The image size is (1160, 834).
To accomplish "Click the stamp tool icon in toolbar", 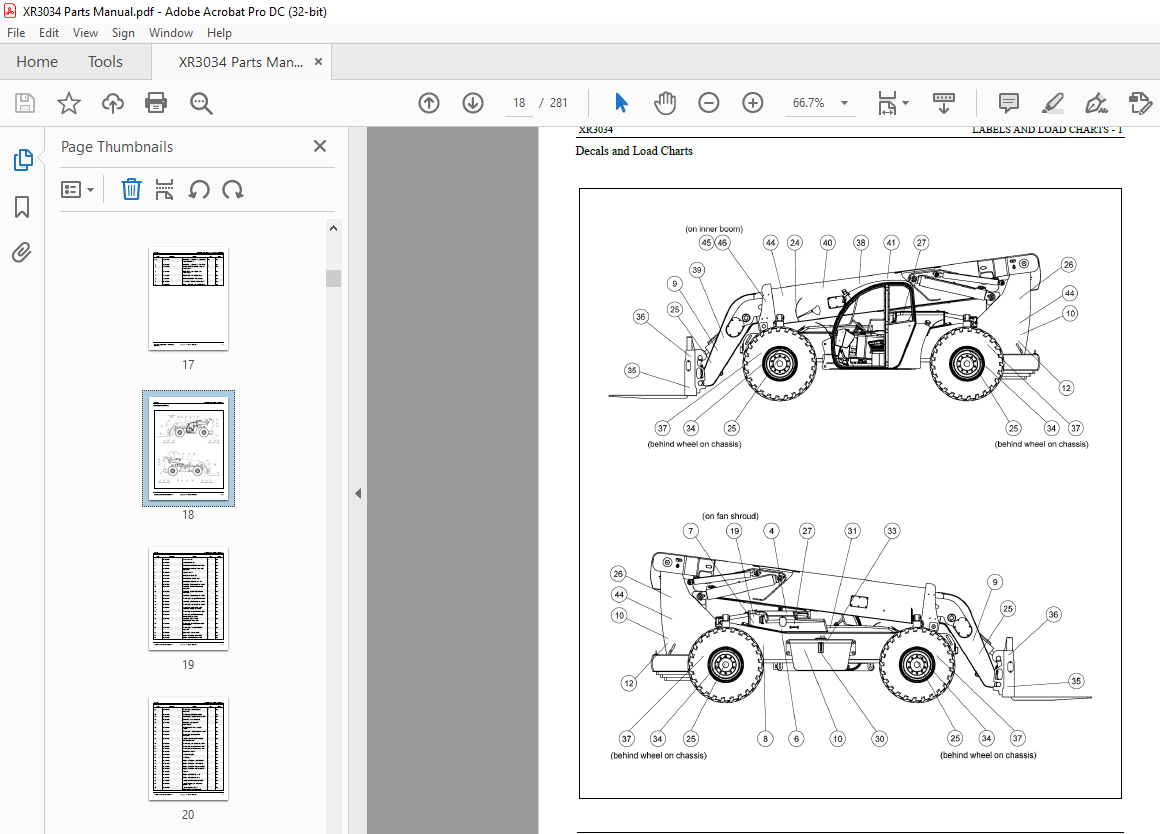I will point(1140,103).
